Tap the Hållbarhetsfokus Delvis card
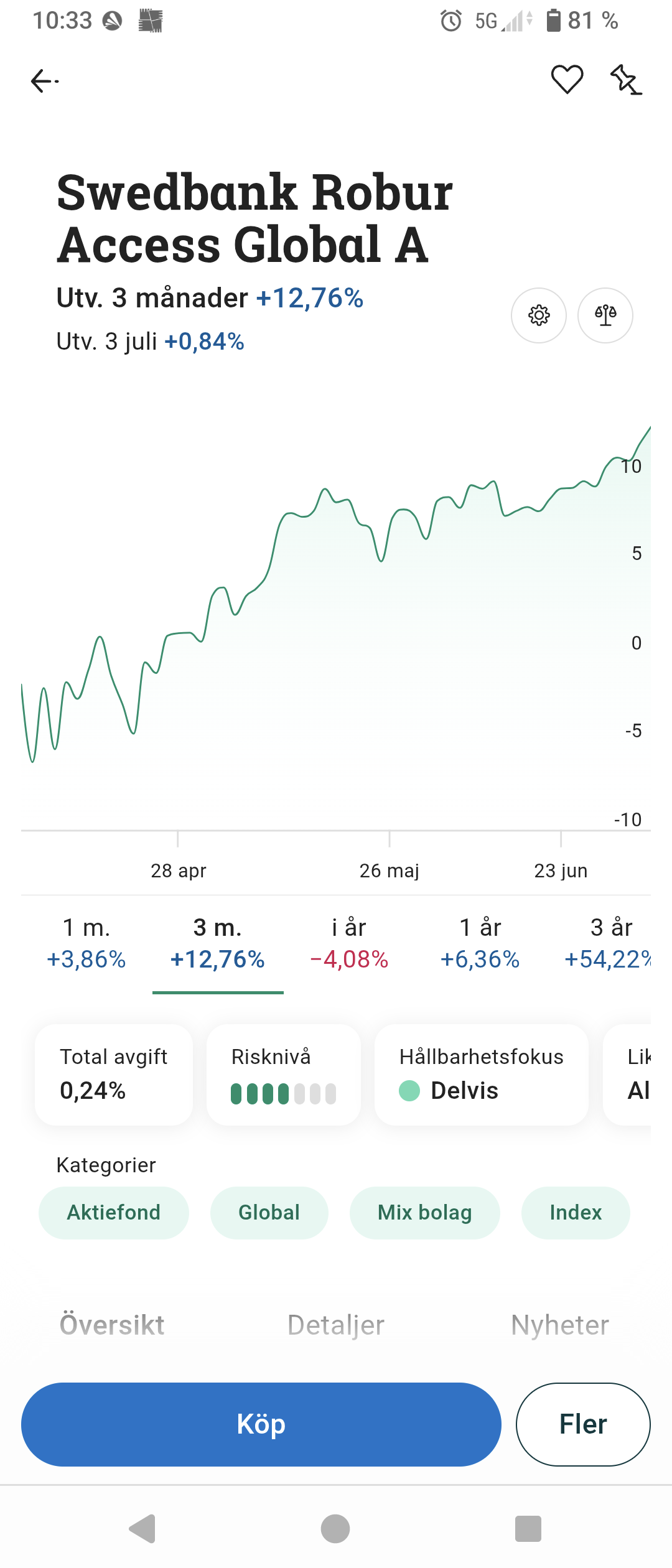672x1568 pixels. coord(481,1075)
